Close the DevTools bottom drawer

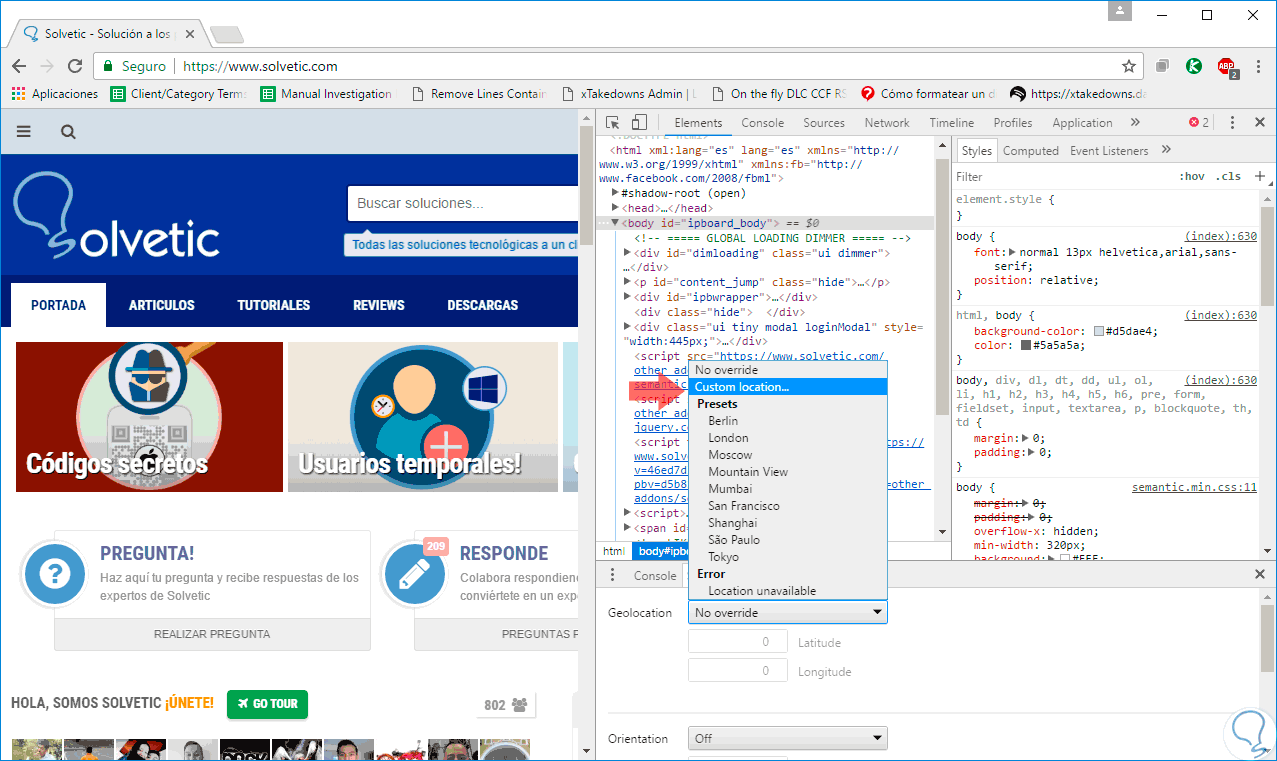1260,575
